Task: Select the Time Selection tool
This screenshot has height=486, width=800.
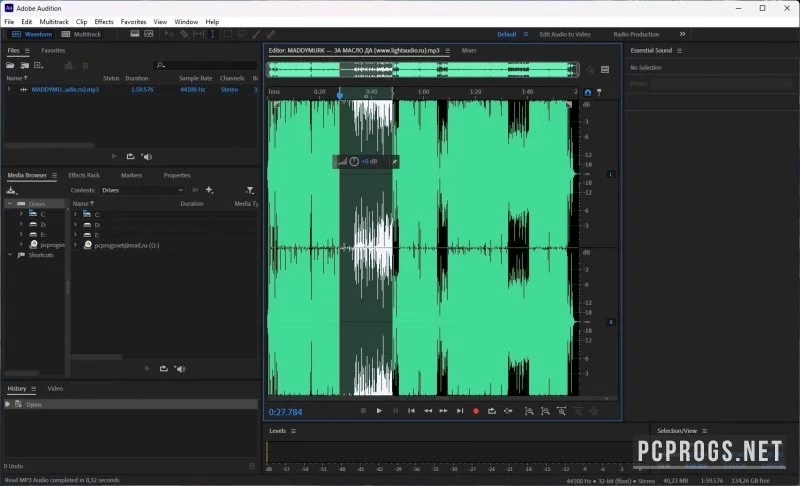Action: 213,34
